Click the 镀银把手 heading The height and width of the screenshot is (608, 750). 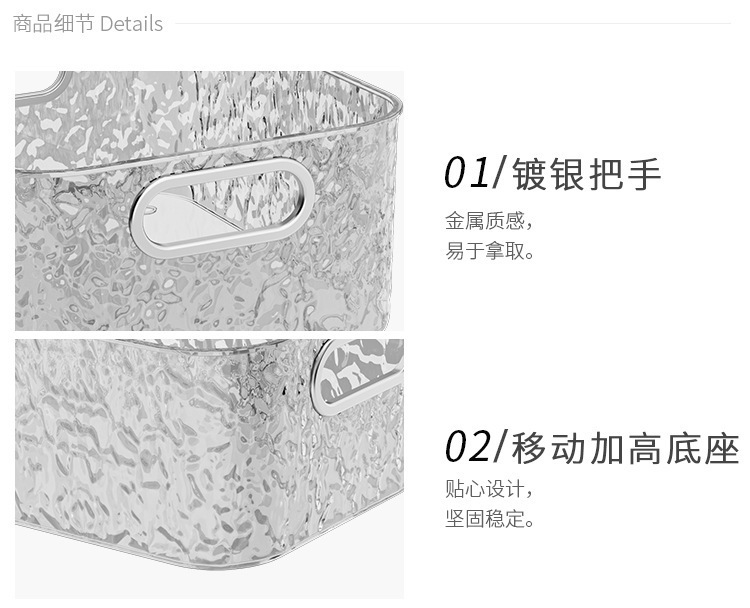click(x=586, y=174)
